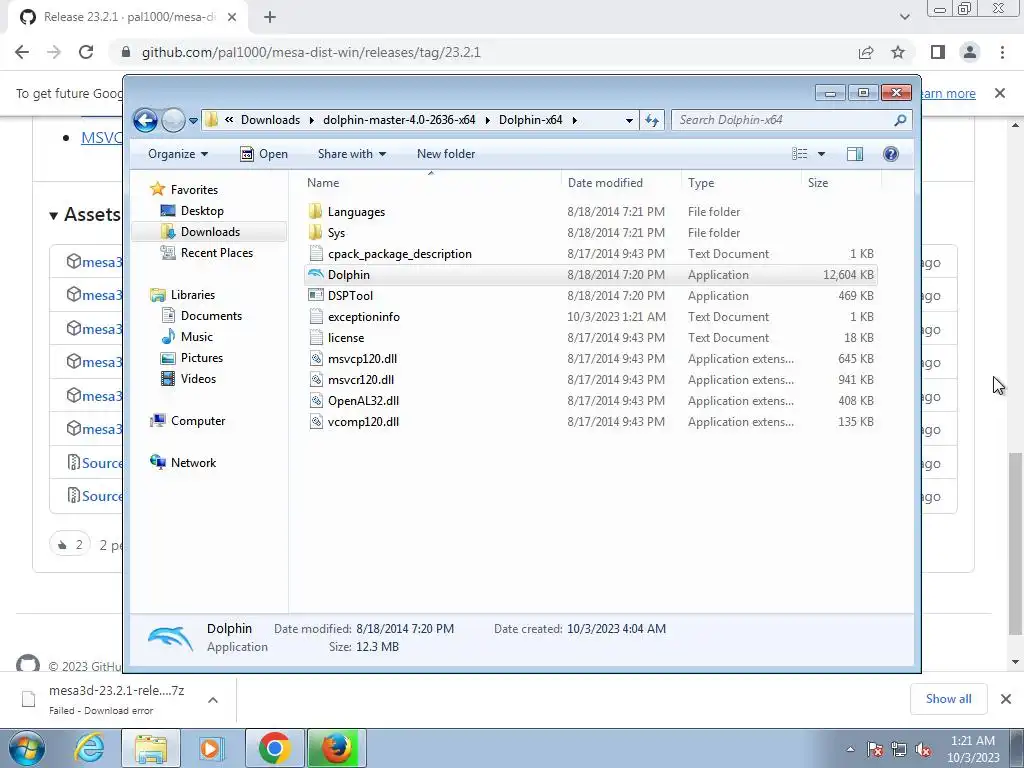
Task: Expand the view options dropdown arrow
Action: pyautogui.click(x=822, y=154)
